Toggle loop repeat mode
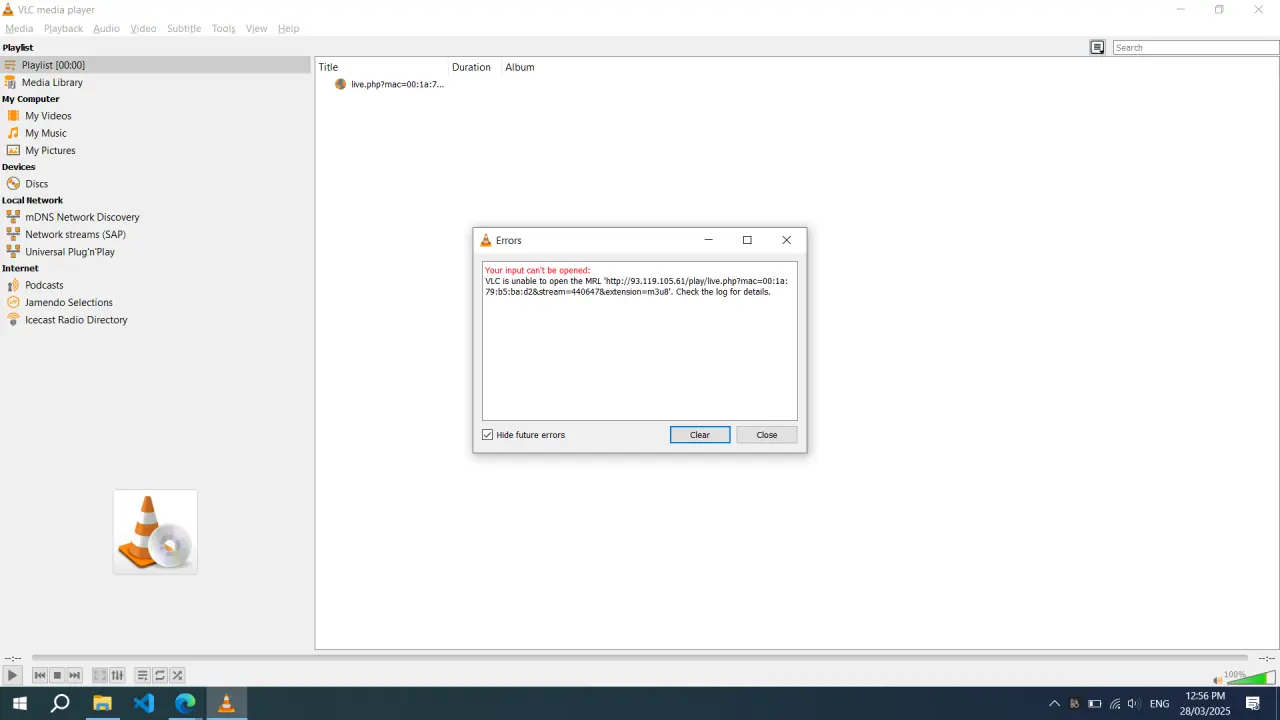The height and width of the screenshot is (720, 1280). tap(160, 676)
